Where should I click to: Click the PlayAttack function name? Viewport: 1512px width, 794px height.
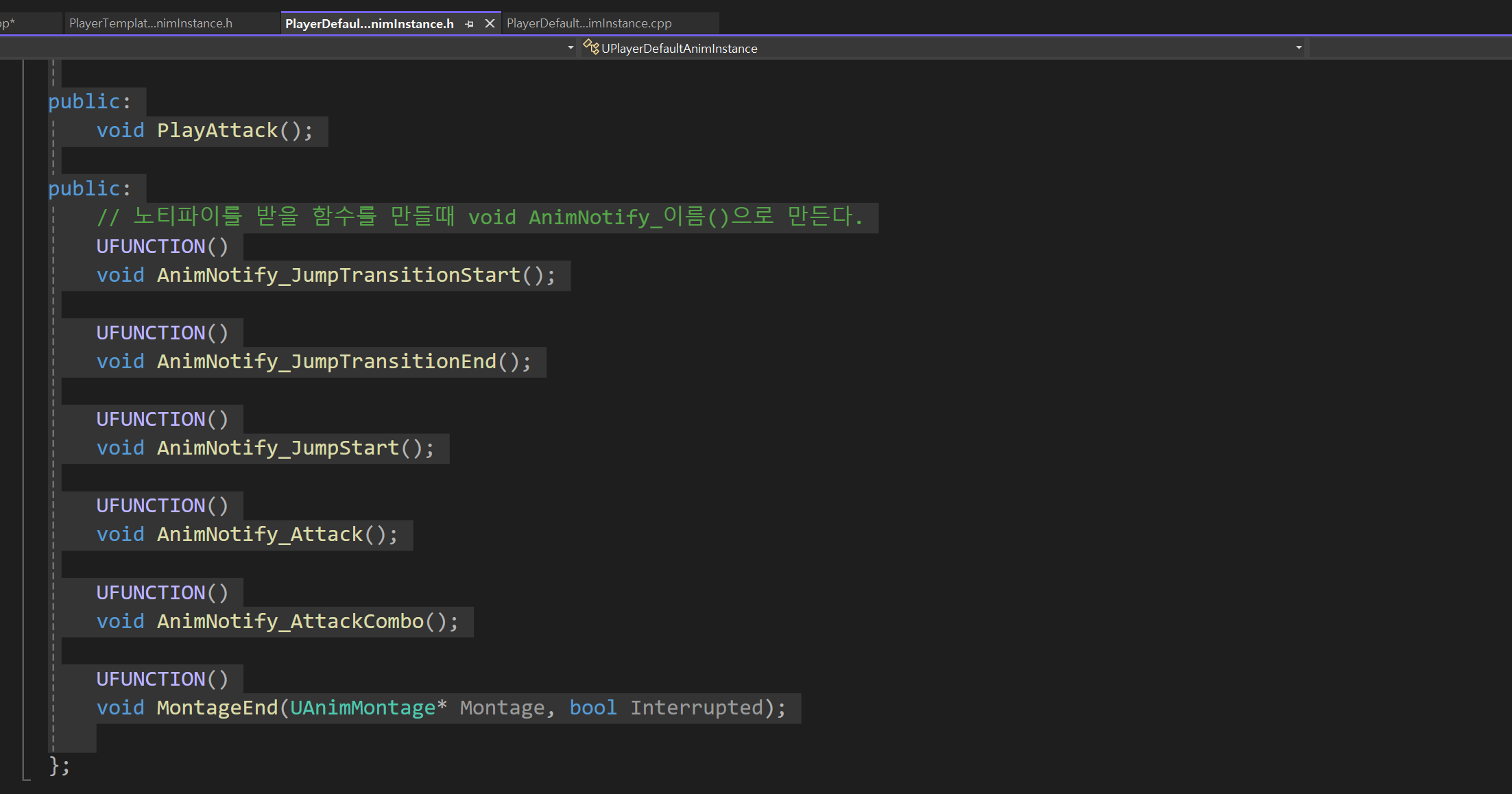[x=217, y=130]
